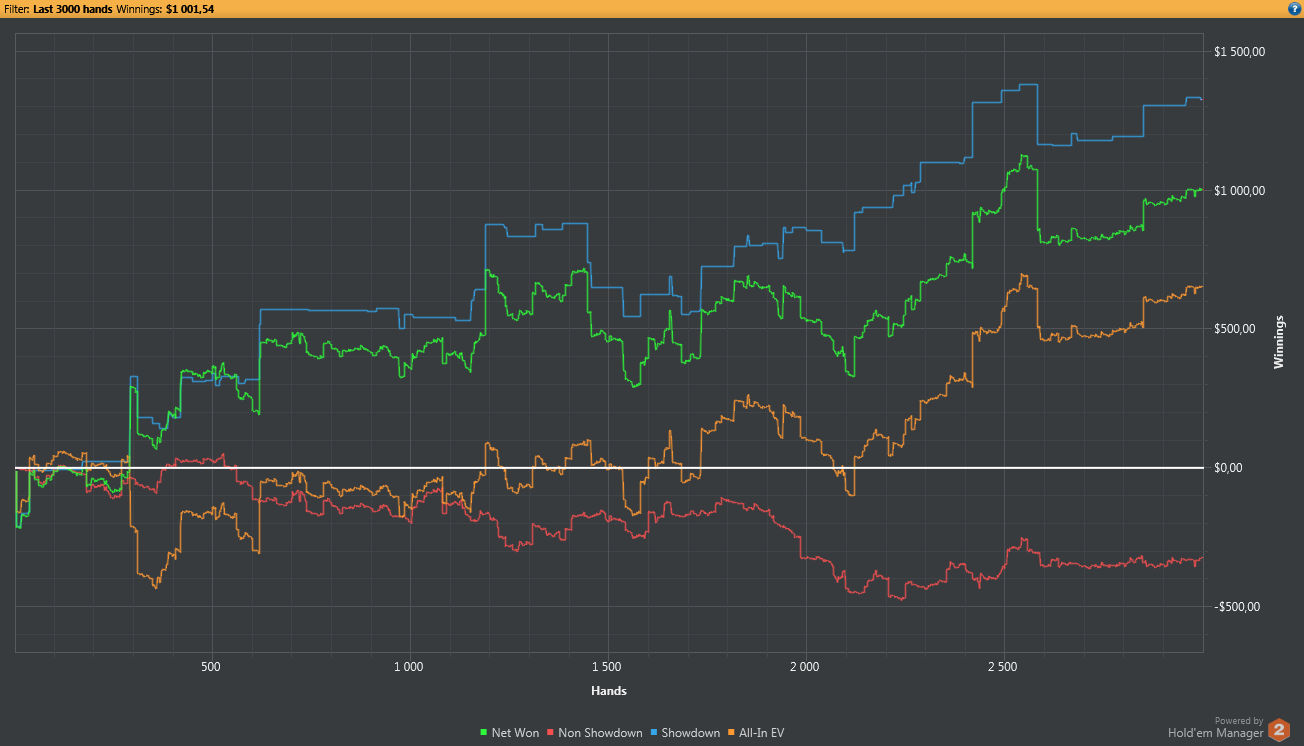This screenshot has height=746, width=1304.
Task: Toggle the Non Showdown series label
Action: click(600, 733)
